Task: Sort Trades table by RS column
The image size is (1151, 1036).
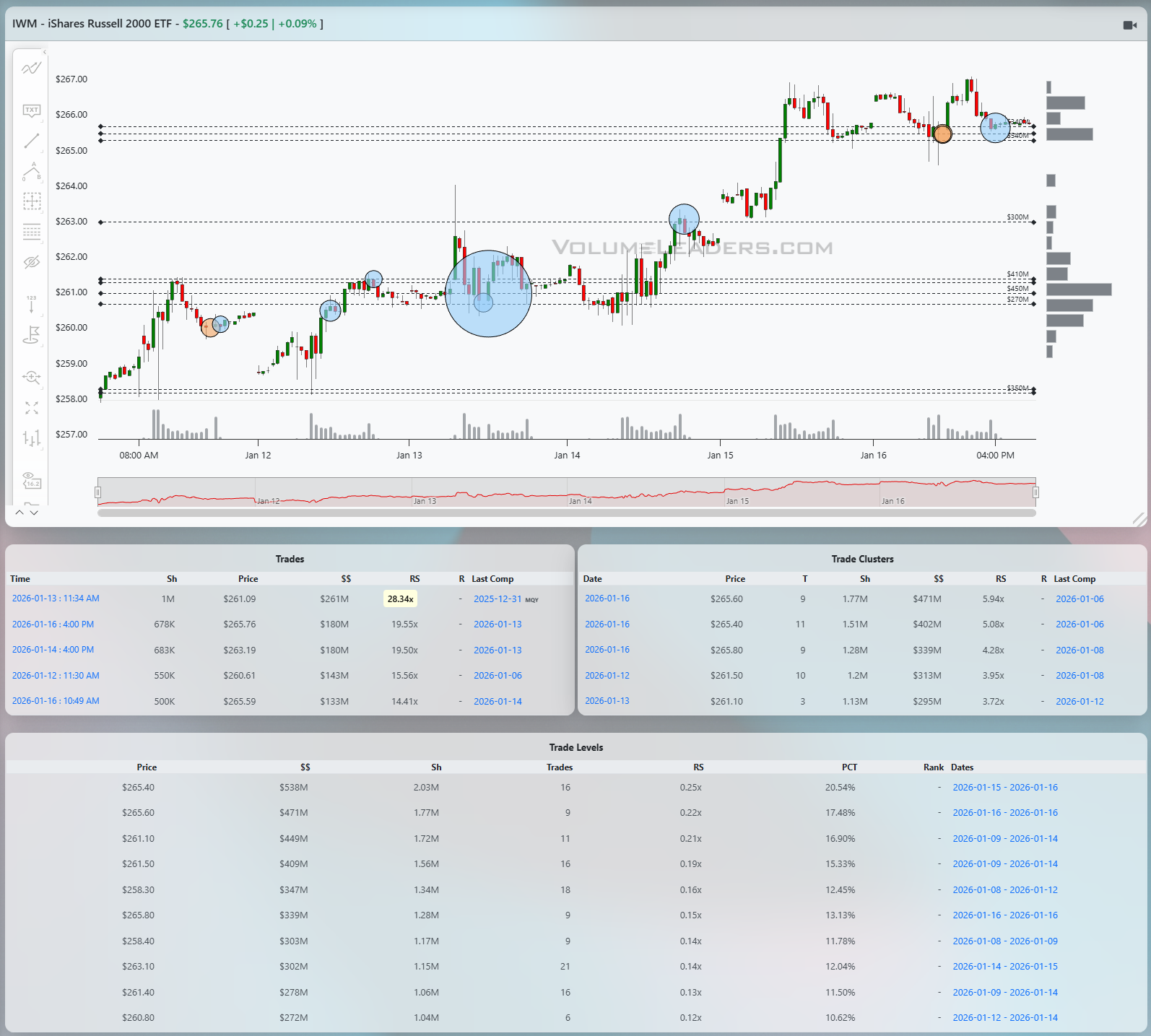Action: tap(414, 579)
